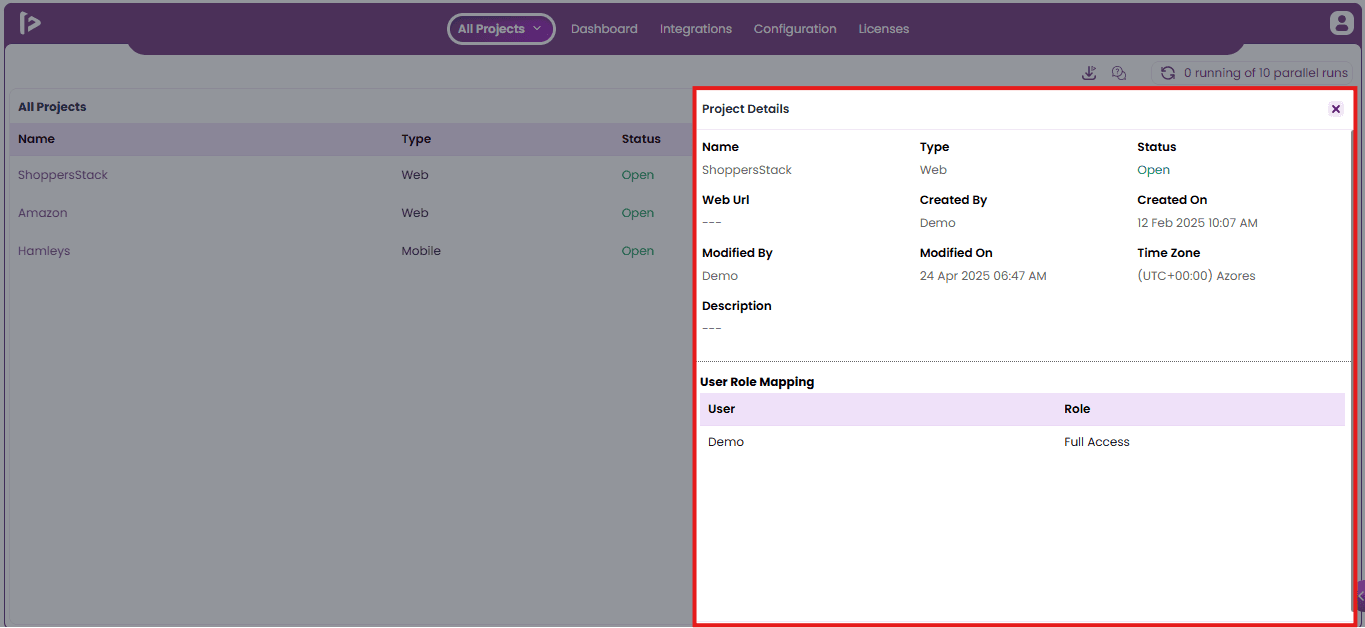Select the Demo user row in role mapping

point(1022,442)
